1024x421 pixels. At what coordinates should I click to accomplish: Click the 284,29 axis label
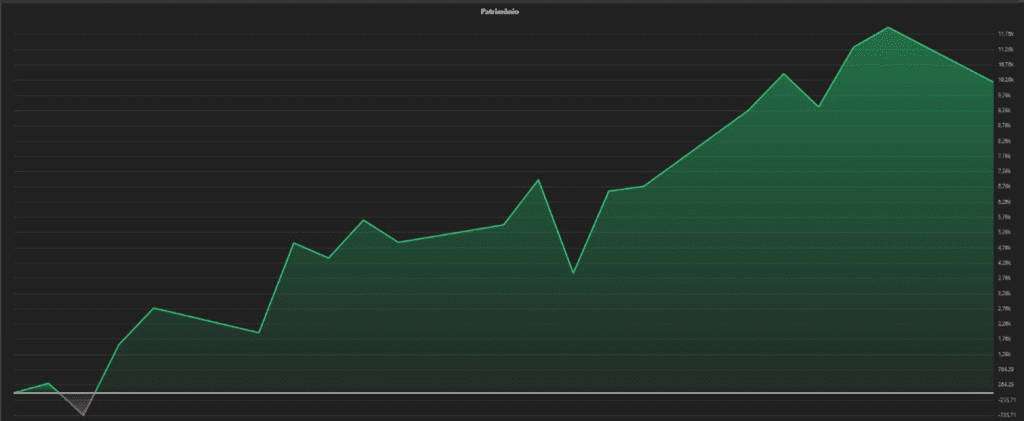pos(1005,385)
